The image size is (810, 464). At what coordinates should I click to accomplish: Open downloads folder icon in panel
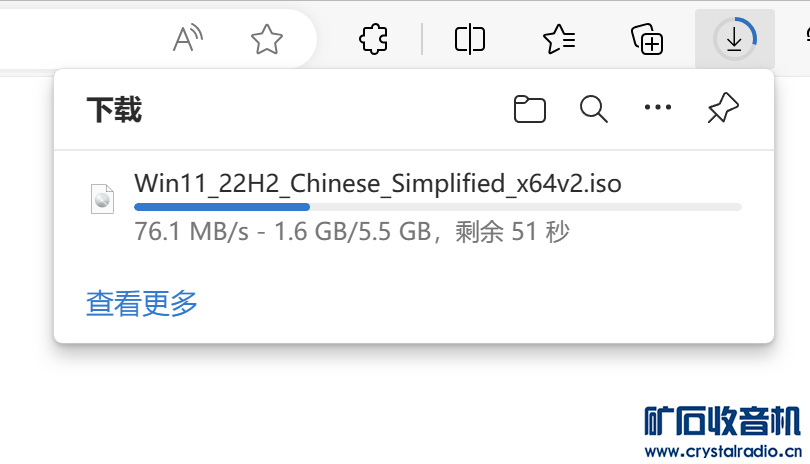coord(529,109)
